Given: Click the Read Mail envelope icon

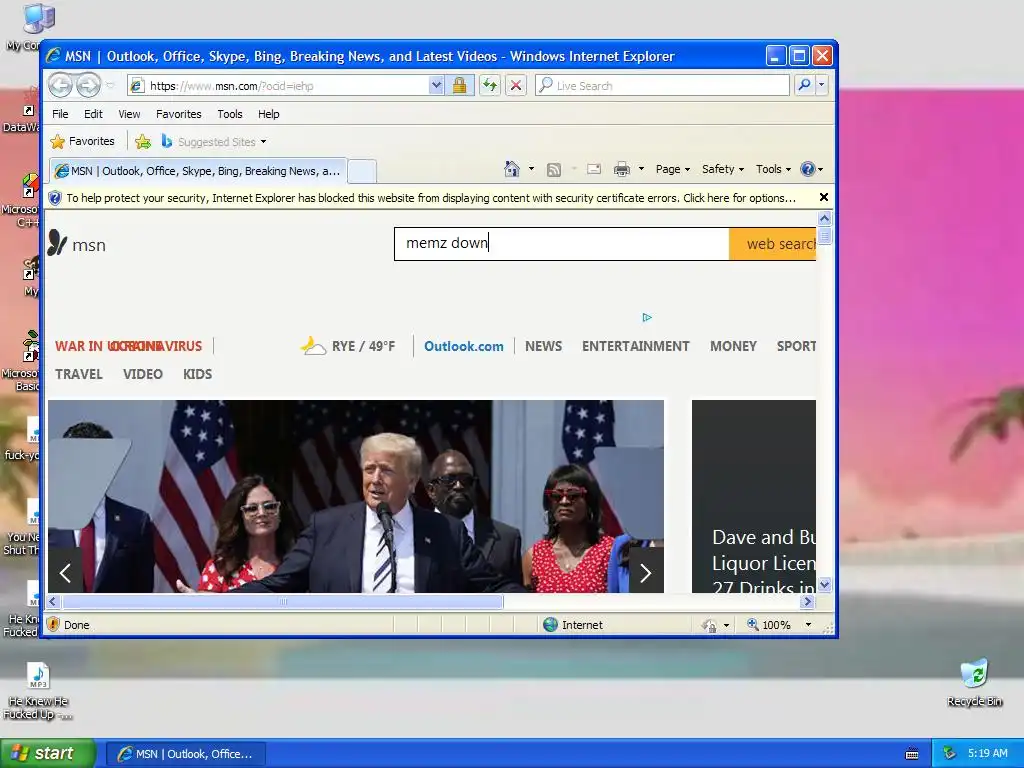Looking at the screenshot, I should point(594,169).
